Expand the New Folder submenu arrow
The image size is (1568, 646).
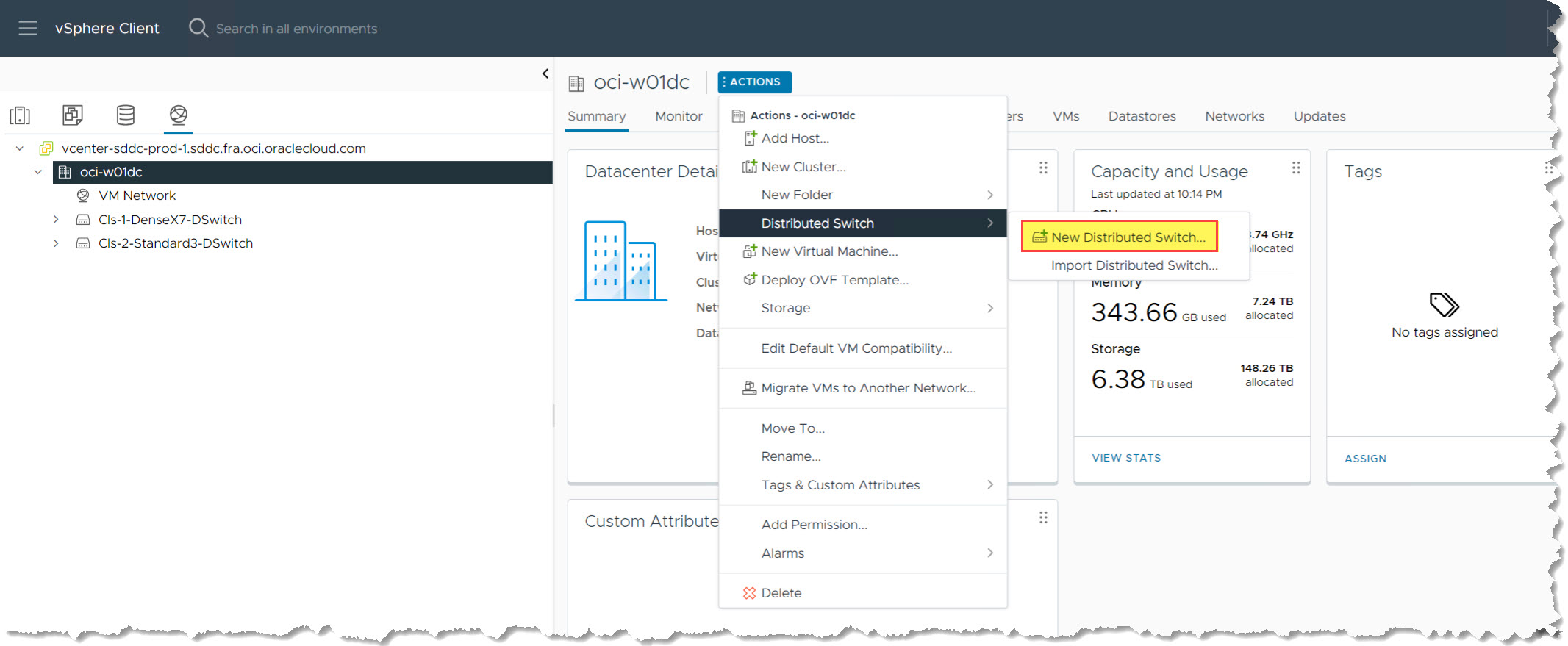point(990,195)
